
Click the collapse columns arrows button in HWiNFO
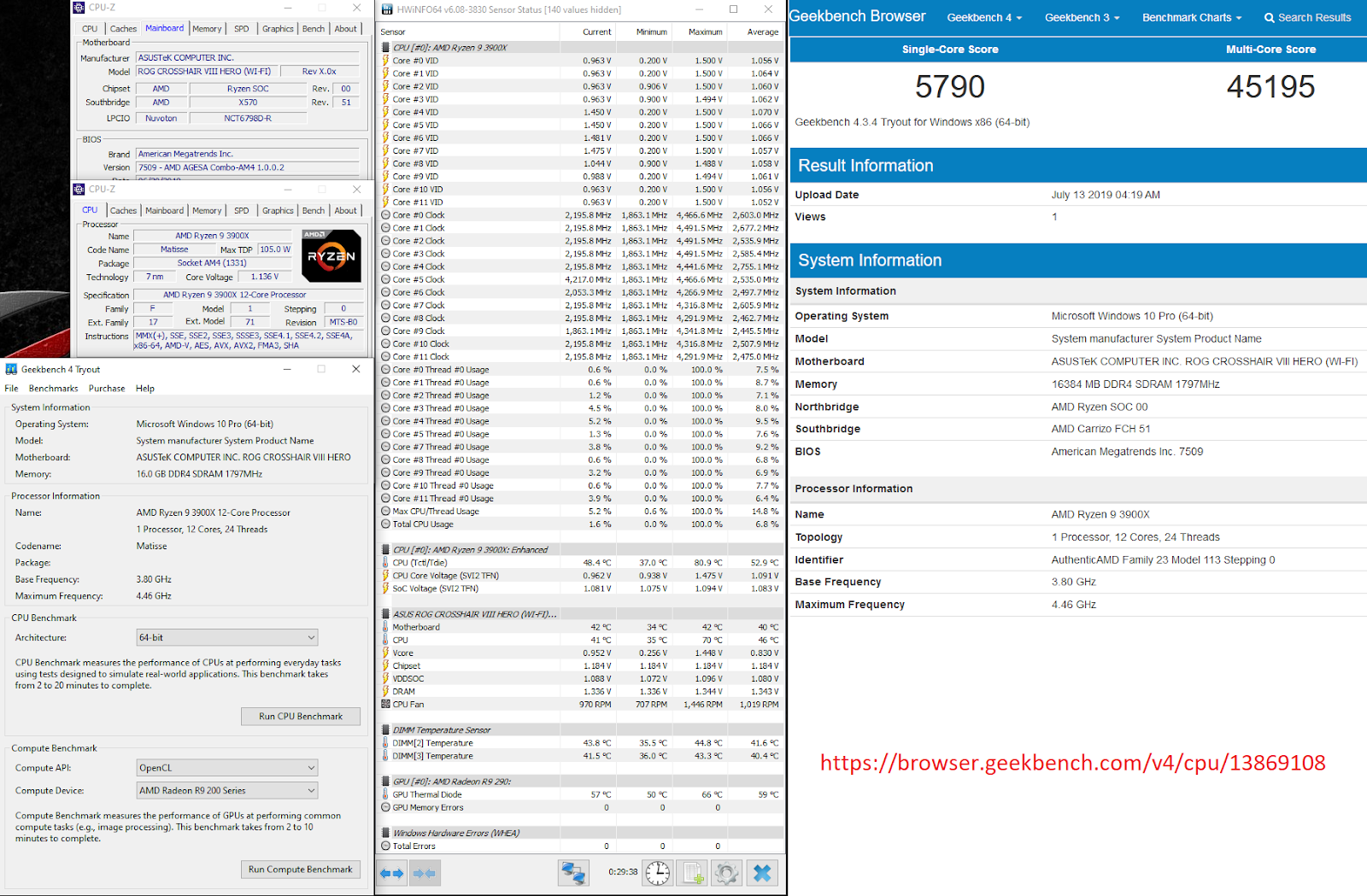(x=424, y=873)
